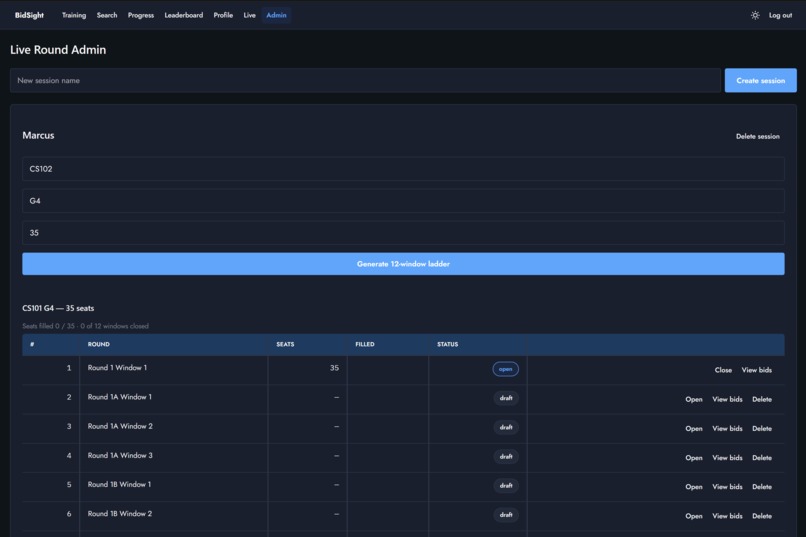The height and width of the screenshot is (537, 806).
Task: Select the 'Round 1 Window 1' row text
Action: click(117, 368)
